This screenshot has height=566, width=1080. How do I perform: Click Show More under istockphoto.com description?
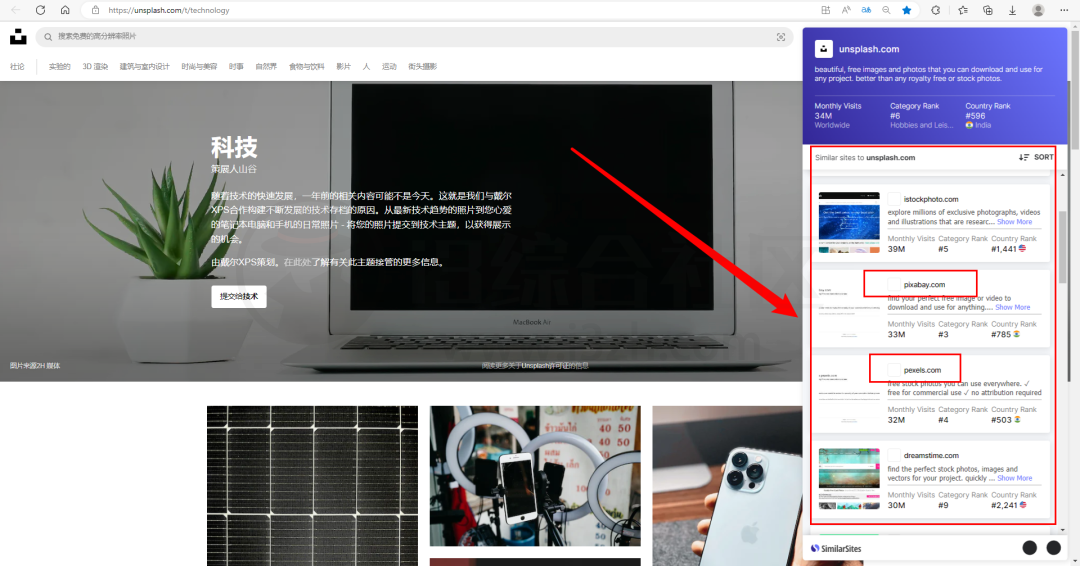tap(1015, 222)
